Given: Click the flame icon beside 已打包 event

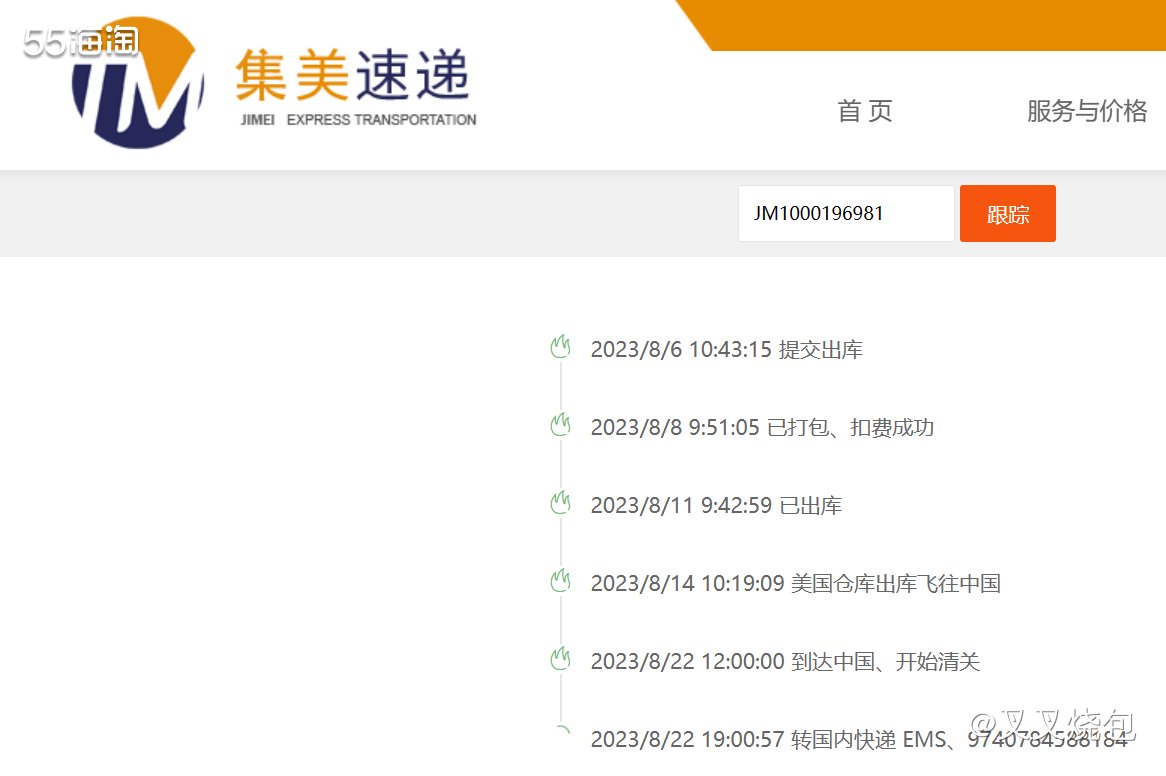Looking at the screenshot, I should coord(560,424).
